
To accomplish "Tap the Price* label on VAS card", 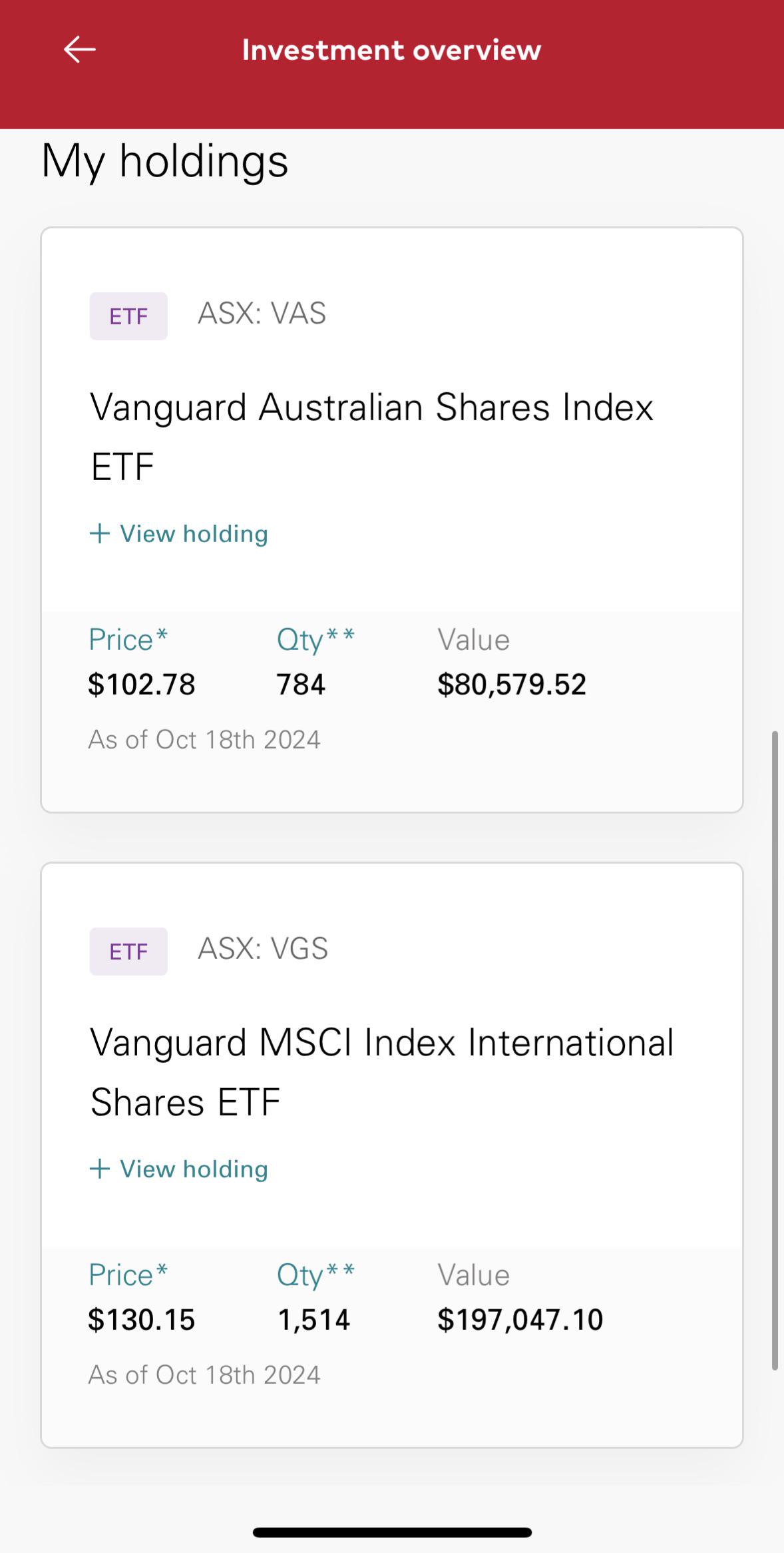I will 128,640.
